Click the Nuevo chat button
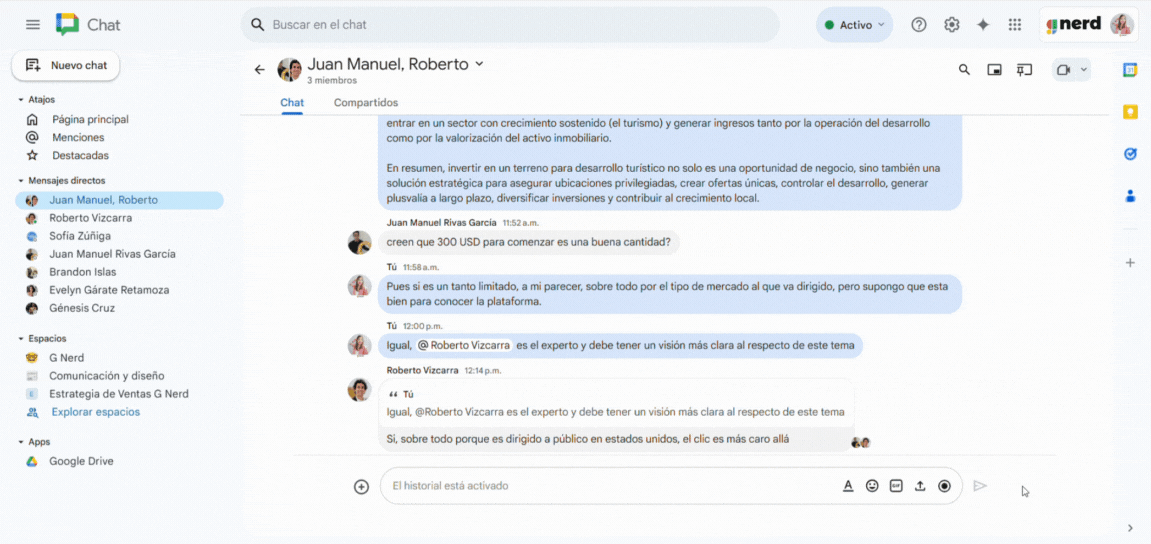The image size is (1151, 544). coord(66,65)
